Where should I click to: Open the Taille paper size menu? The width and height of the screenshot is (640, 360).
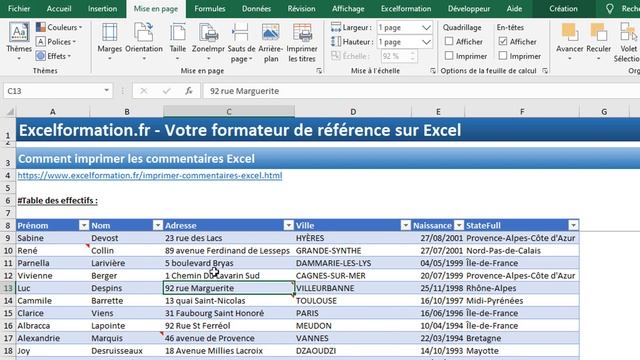pos(178,42)
